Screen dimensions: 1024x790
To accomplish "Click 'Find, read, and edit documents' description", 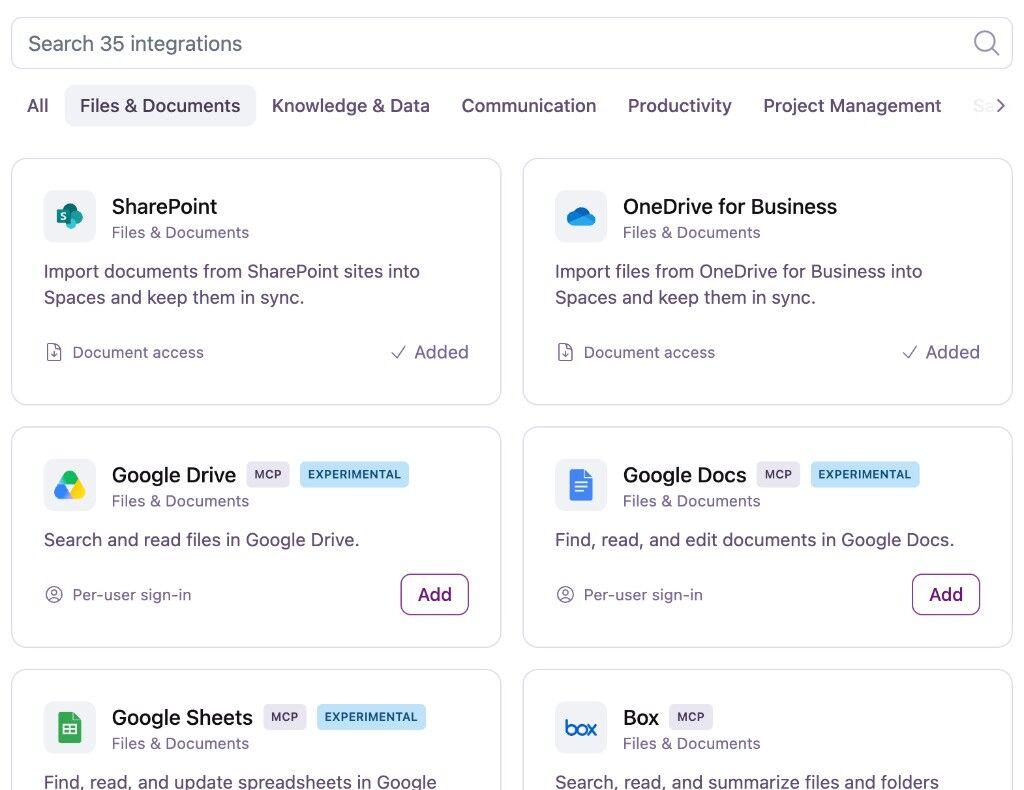I will 755,540.
